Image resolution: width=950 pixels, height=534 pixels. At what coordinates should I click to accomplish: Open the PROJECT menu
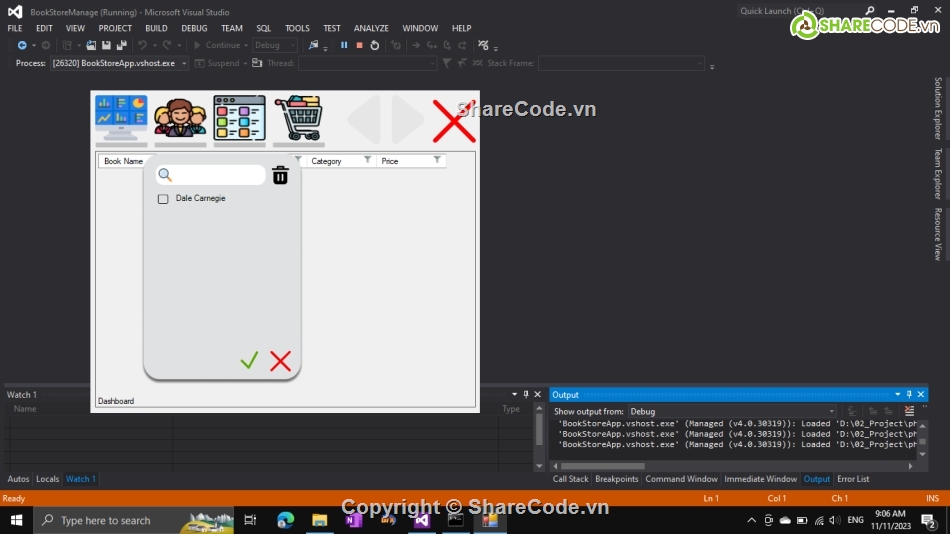(x=115, y=28)
